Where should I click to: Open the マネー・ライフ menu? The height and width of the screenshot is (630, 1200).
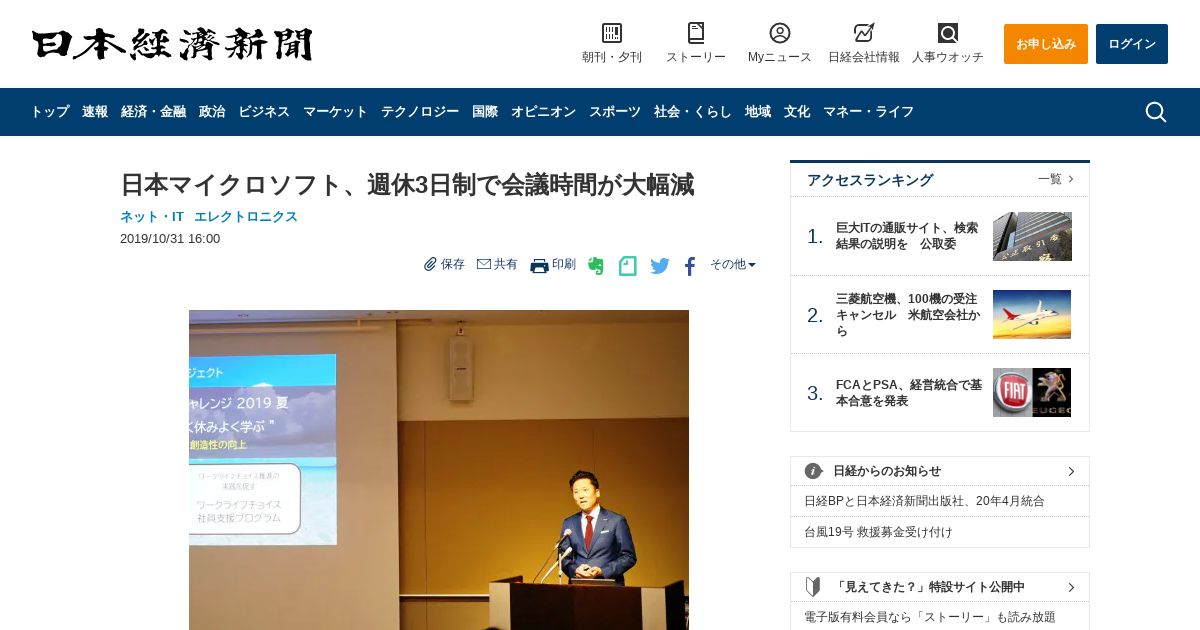868,112
